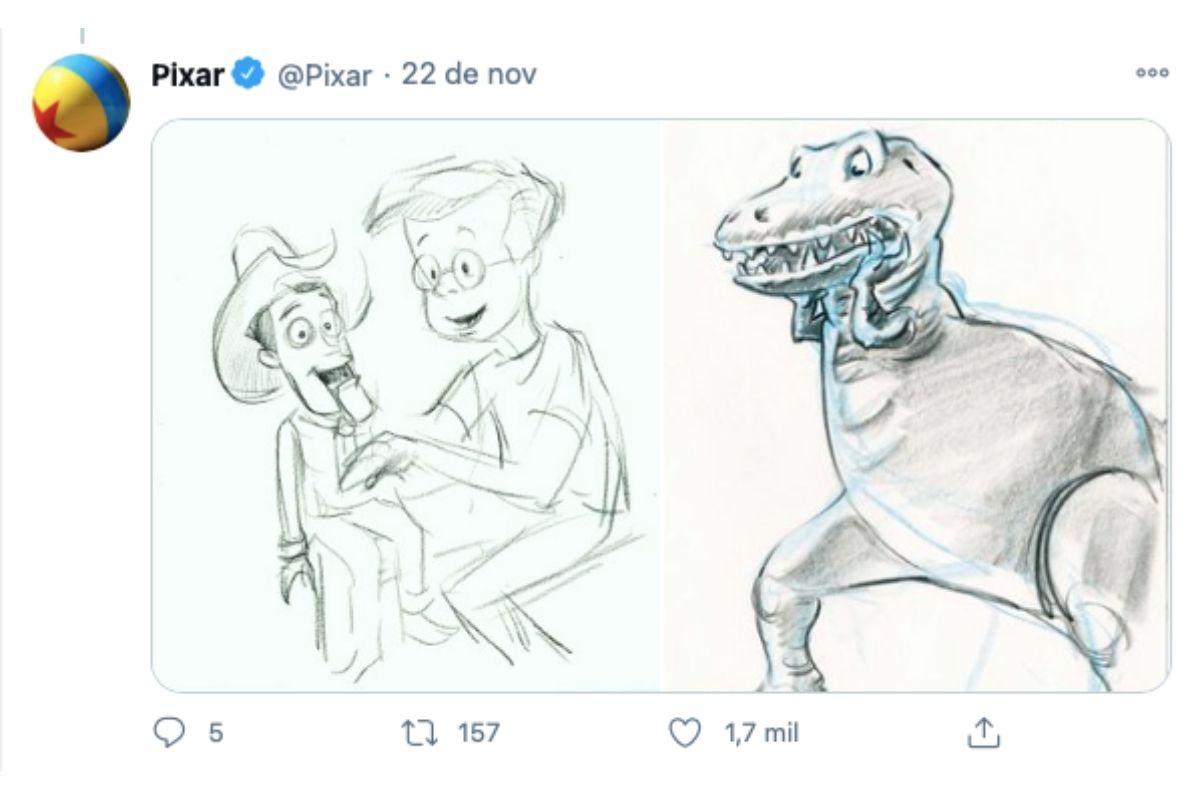Open the tweet's three-dot more menu

[1153, 73]
